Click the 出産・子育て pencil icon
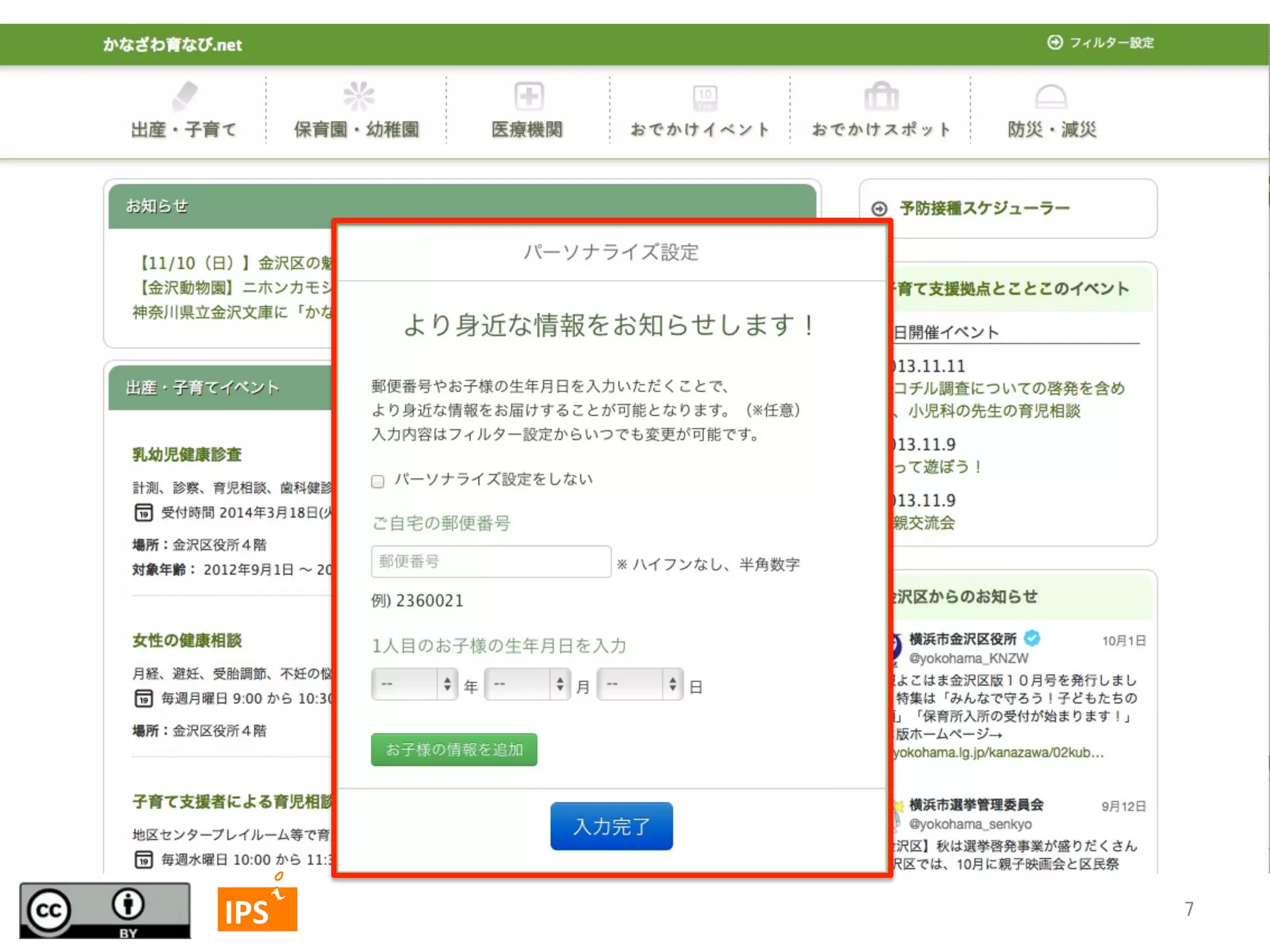This screenshot has width=1270, height=952. pyautogui.click(x=184, y=97)
